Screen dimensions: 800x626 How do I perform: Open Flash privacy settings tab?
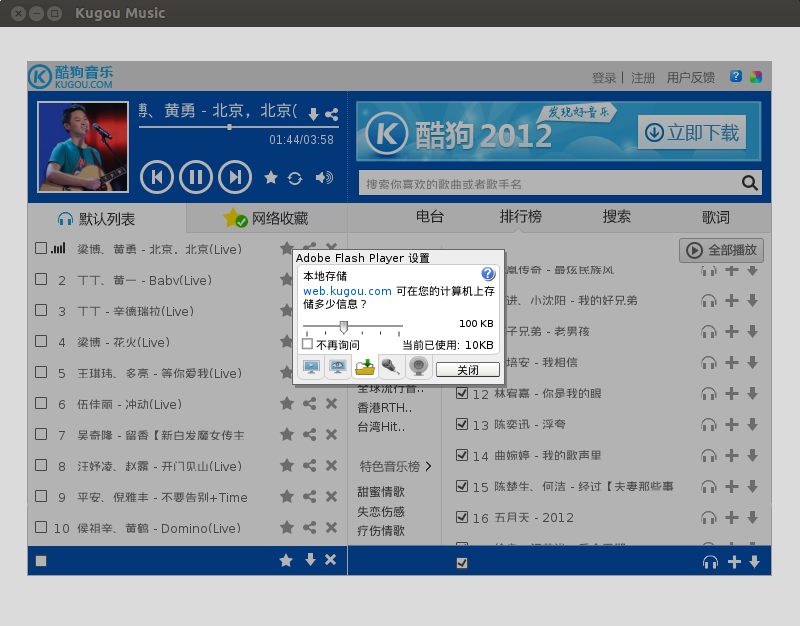tap(338, 367)
